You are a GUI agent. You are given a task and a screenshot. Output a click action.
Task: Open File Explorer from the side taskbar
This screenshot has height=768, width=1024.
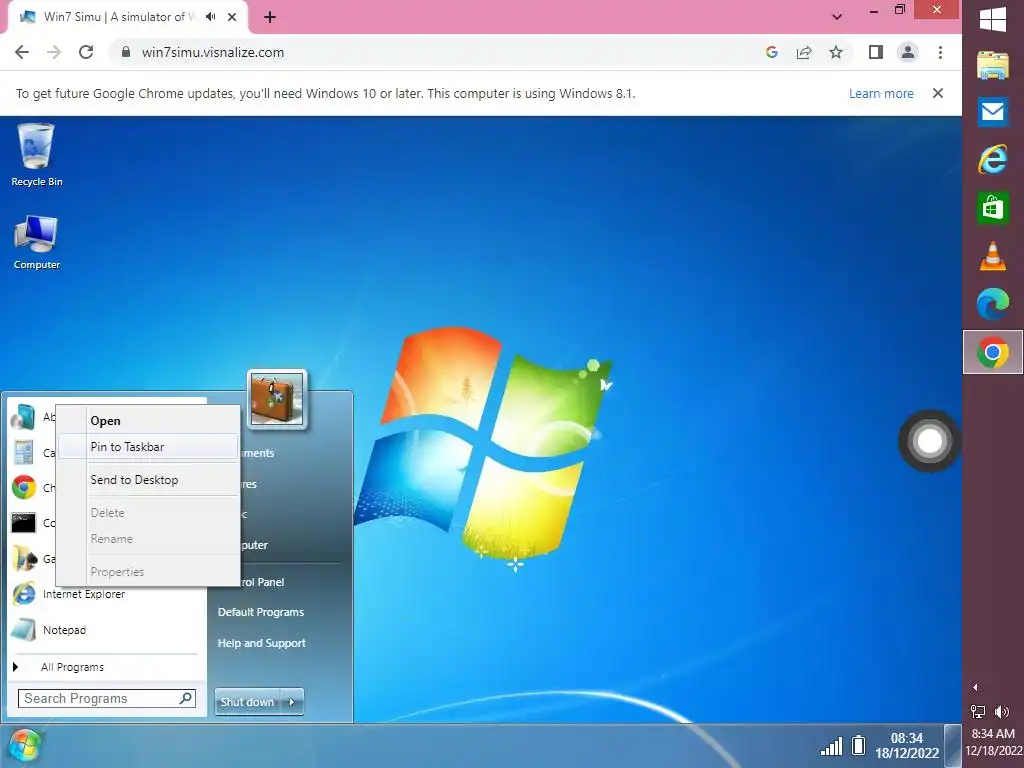[x=993, y=65]
